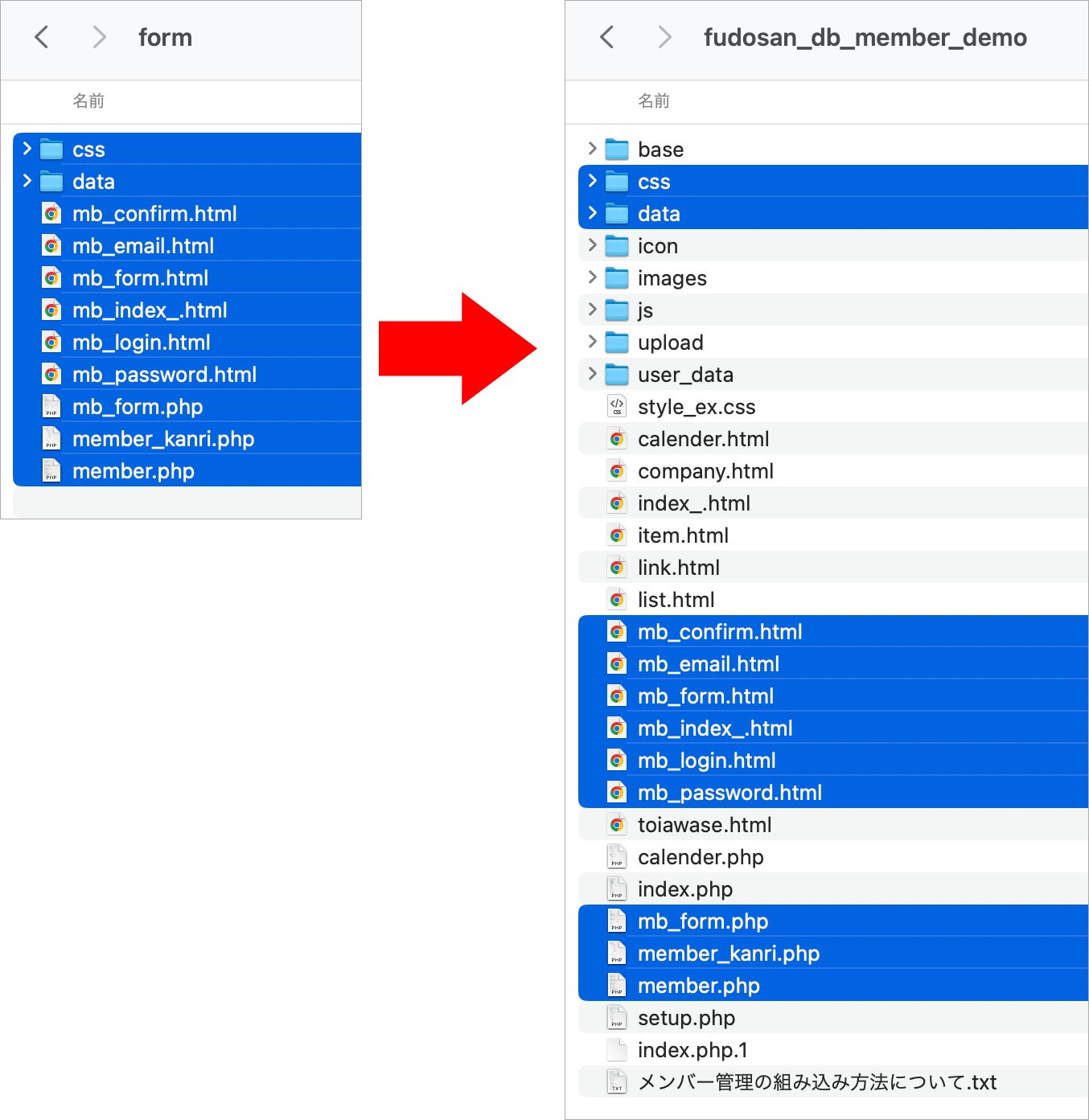Expand the upload folder chevron
The width and height of the screenshot is (1089, 1120).
(593, 342)
